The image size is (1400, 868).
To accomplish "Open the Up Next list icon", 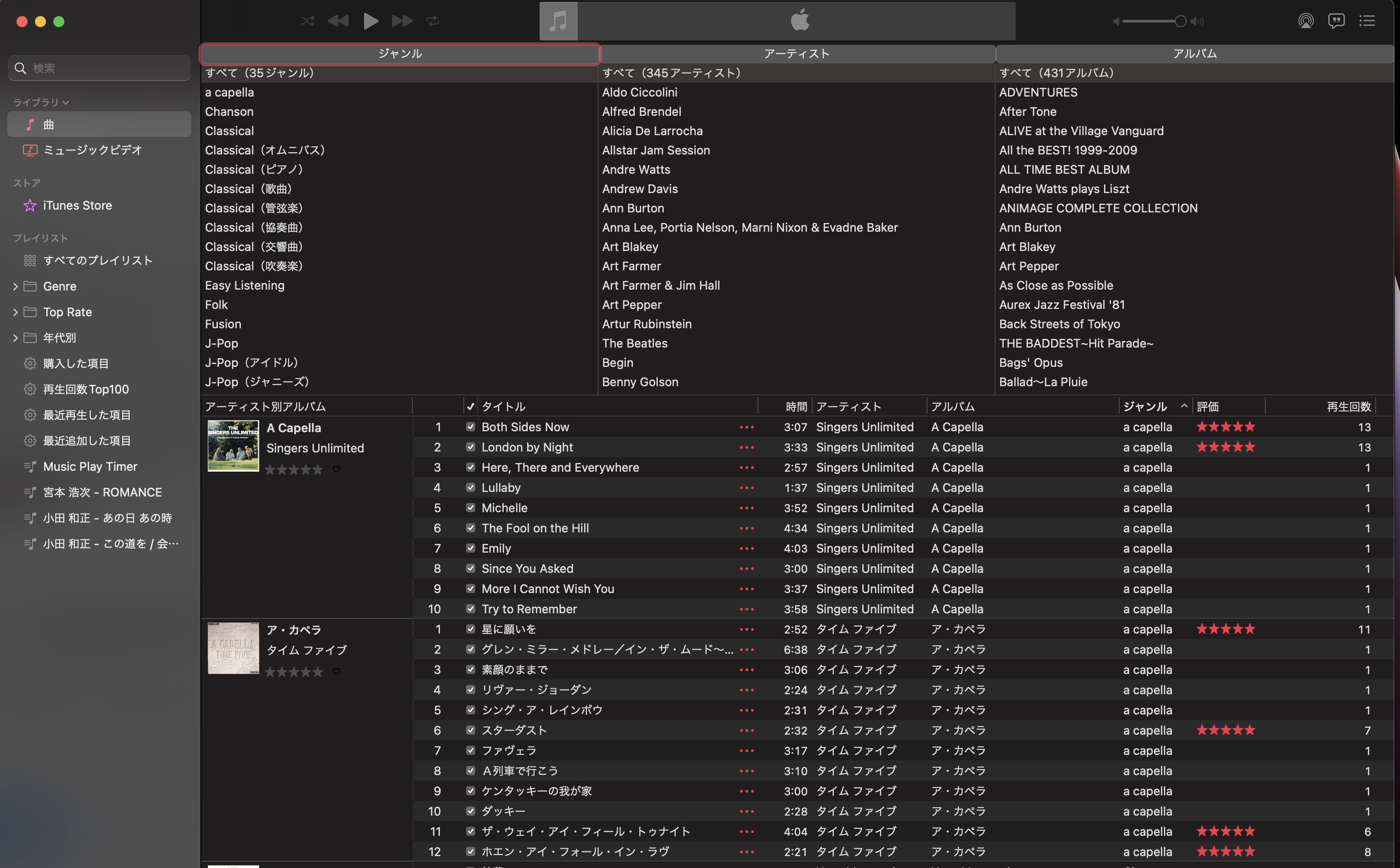I will (1367, 21).
